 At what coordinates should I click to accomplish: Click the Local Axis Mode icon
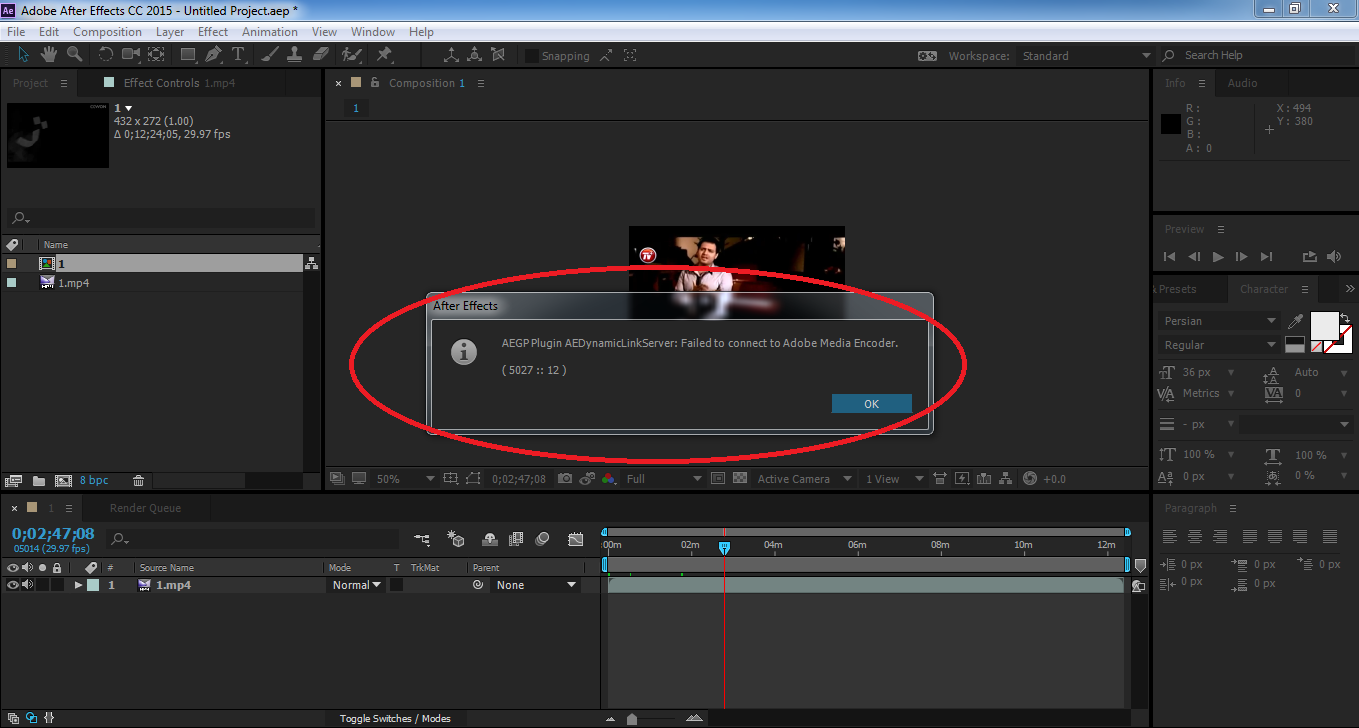450,55
